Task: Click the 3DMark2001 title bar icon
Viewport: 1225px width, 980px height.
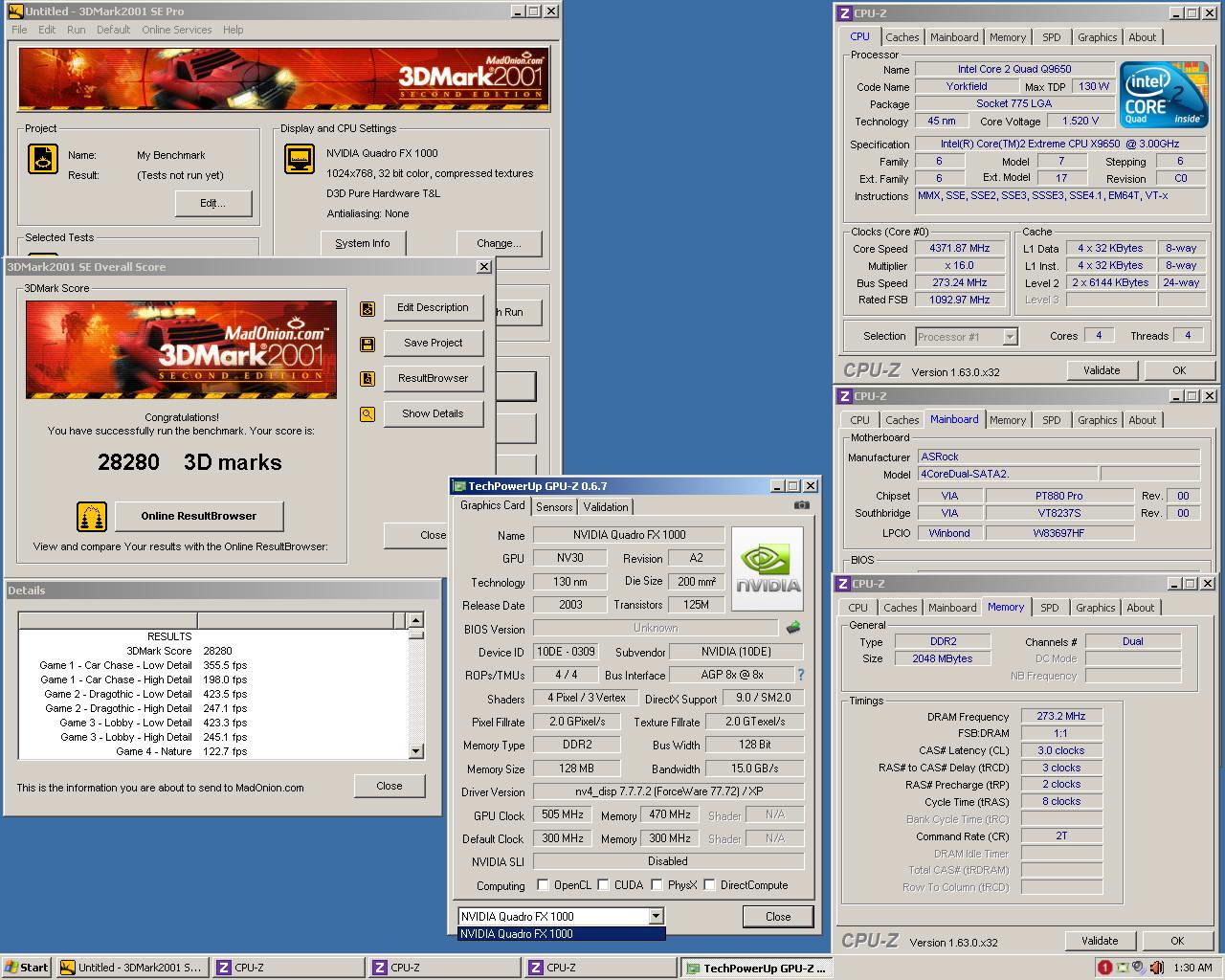Action: (14, 11)
